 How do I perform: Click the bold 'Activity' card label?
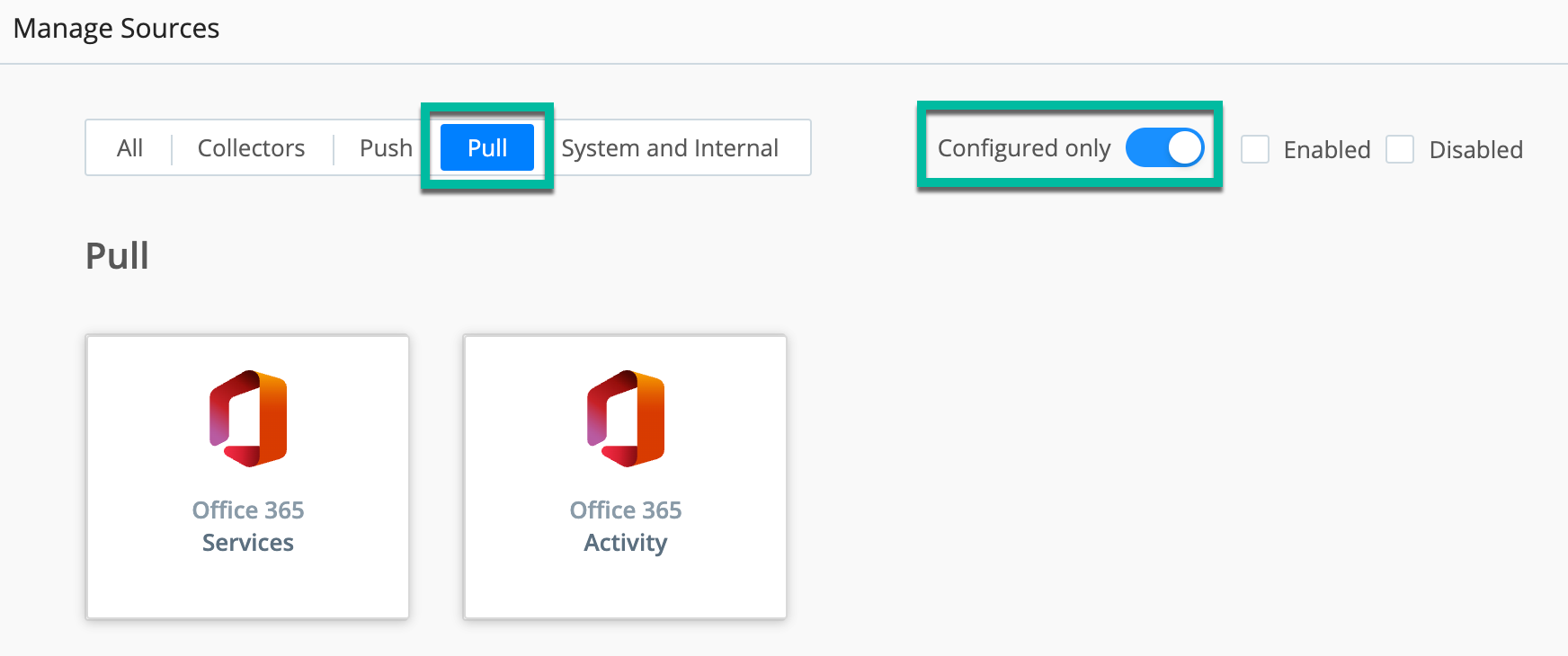coord(626,543)
